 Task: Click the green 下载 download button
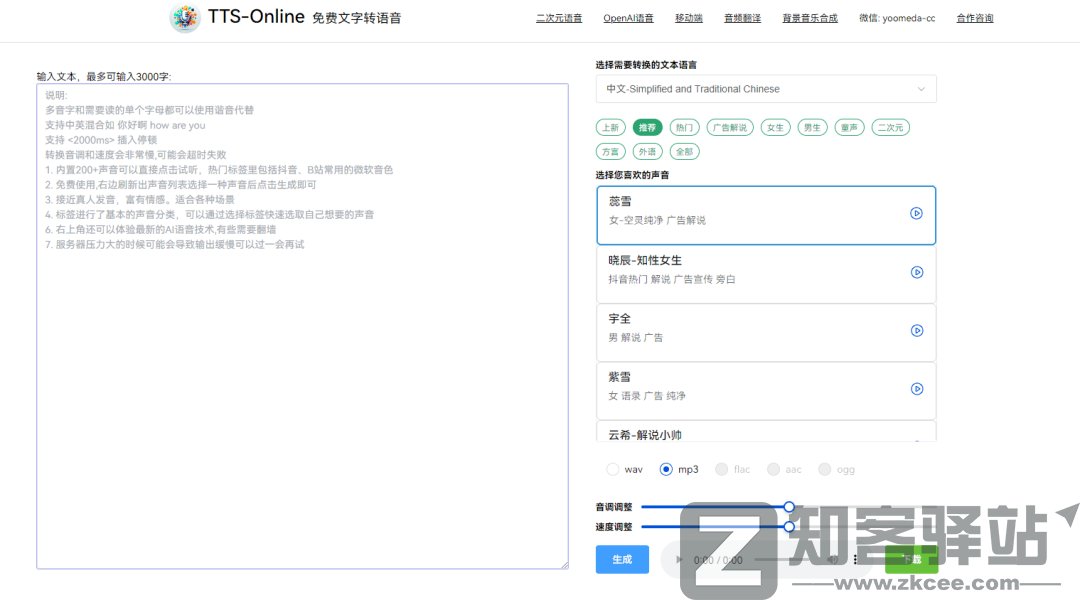[x=912, y=559]
